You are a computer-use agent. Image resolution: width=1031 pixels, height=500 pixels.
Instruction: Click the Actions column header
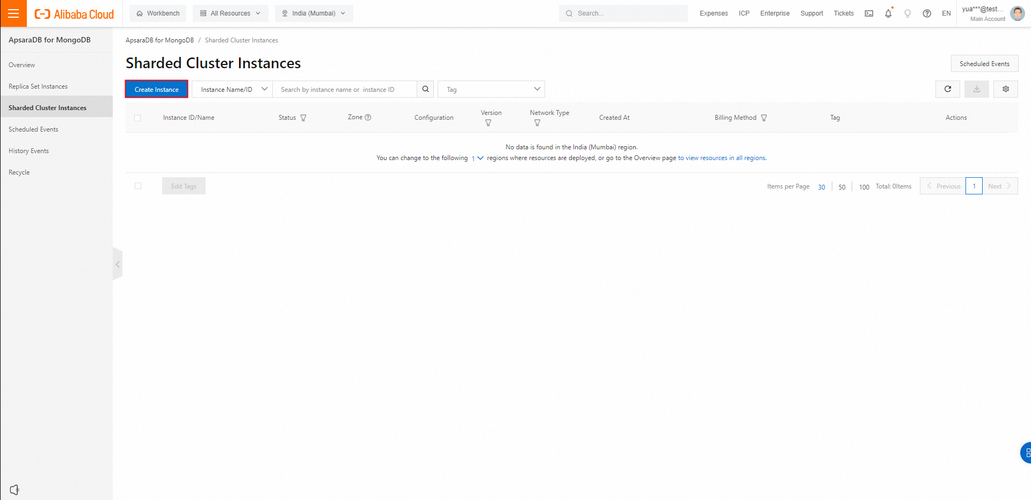click(956, 118)
